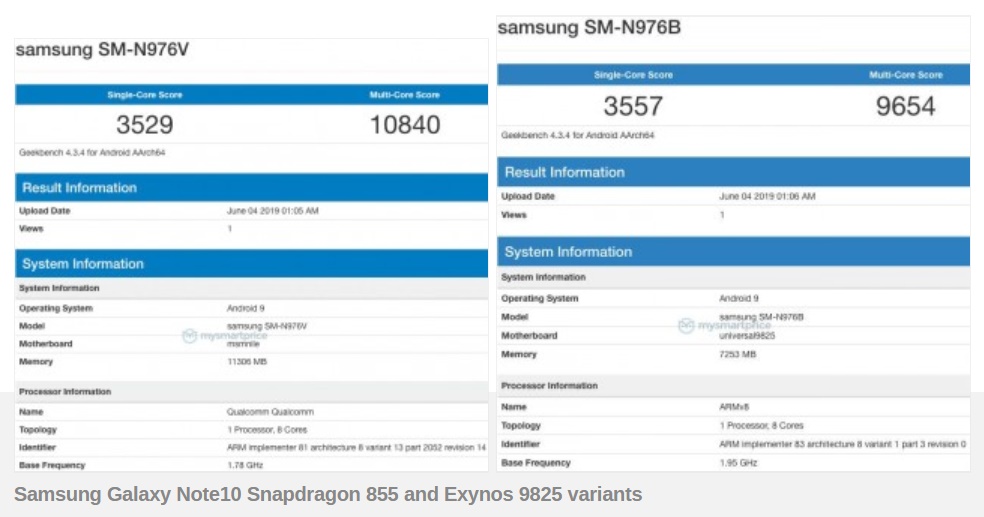Click caption 'Samsung Galaxy Note10 Snapdragon 855 and Exynos 9825 variants'
The width and height of the screenshot is (984, 517).
point(328,494)
